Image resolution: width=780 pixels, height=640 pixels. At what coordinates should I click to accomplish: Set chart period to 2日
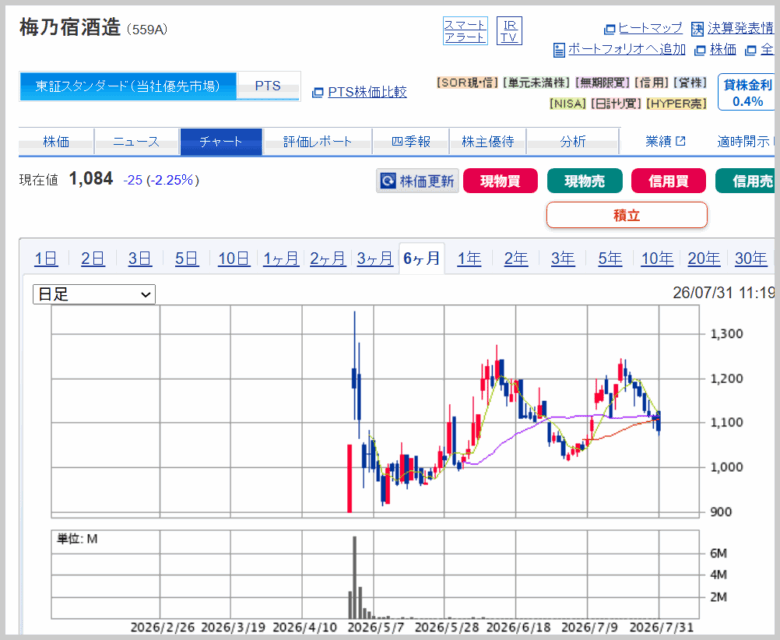click(x=93, y=259)
